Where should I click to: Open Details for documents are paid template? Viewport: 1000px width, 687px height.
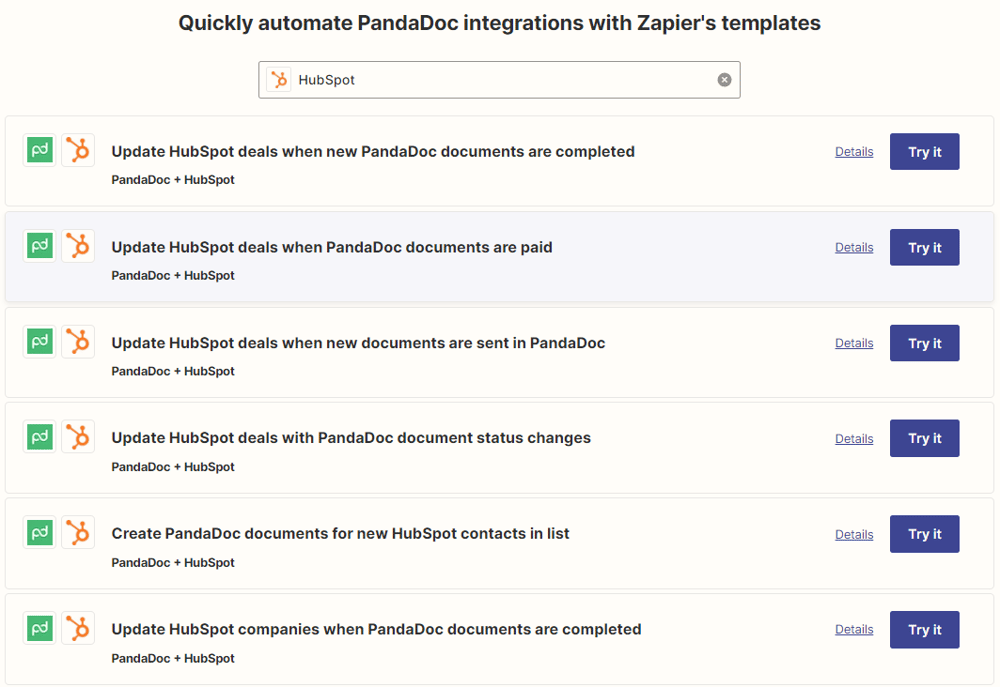coord(854,247)
